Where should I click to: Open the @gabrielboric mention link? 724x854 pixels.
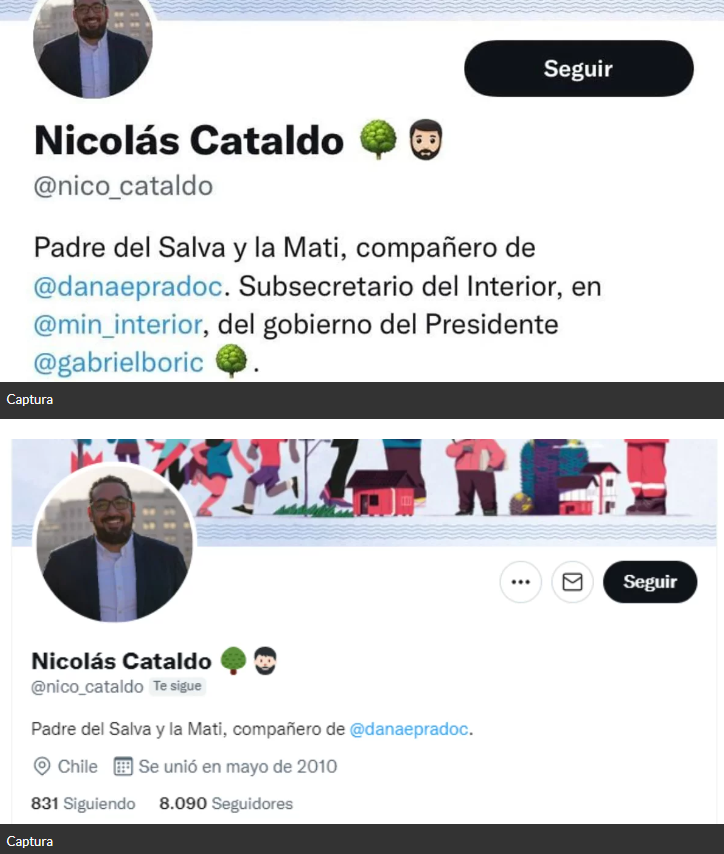[118, 363]
